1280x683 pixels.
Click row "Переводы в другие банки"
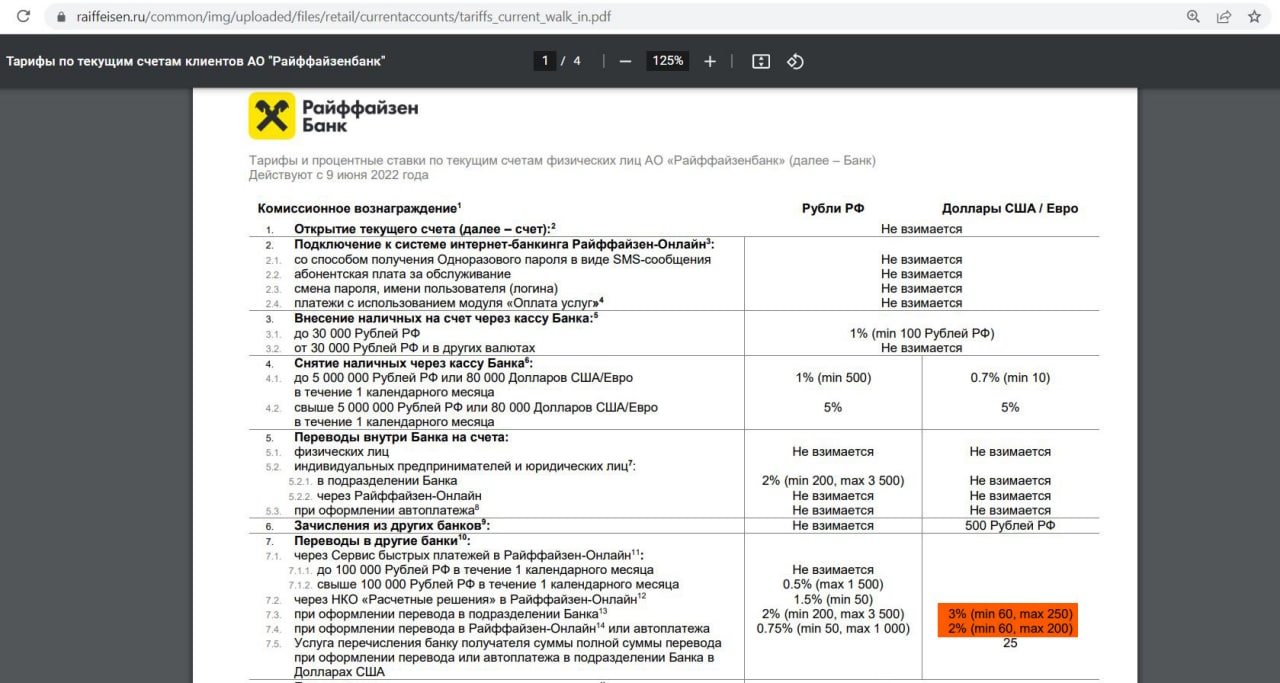pyautogui.click(x=380, y=540)
